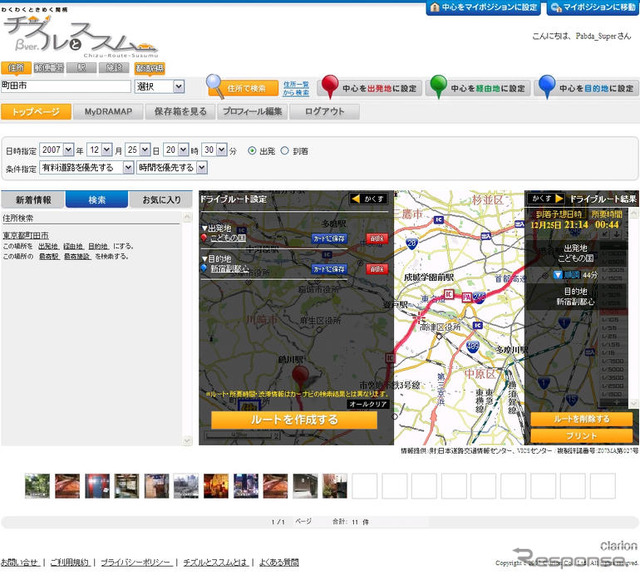Click こどもの国 departure link

click(228, 238)
